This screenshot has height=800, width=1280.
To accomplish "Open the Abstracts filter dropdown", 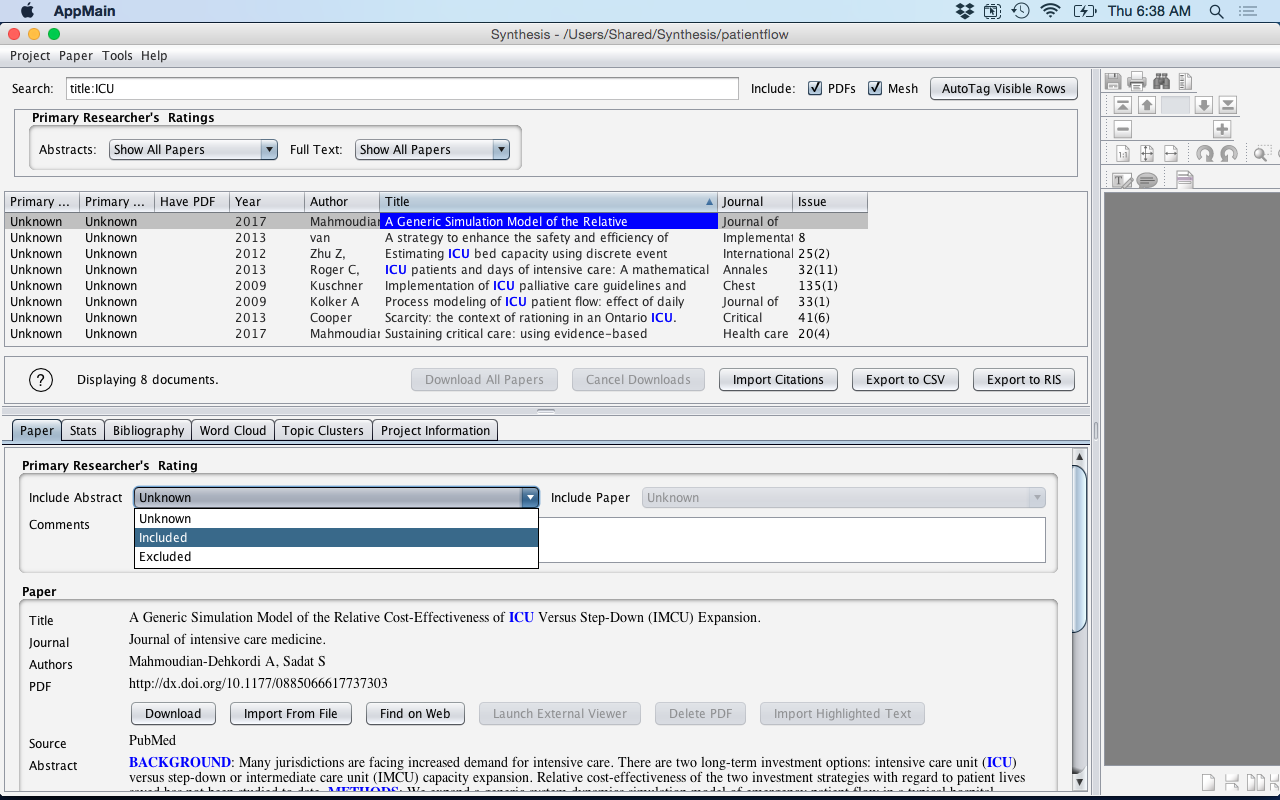I will pyautogui.click(x=194, y=149).
